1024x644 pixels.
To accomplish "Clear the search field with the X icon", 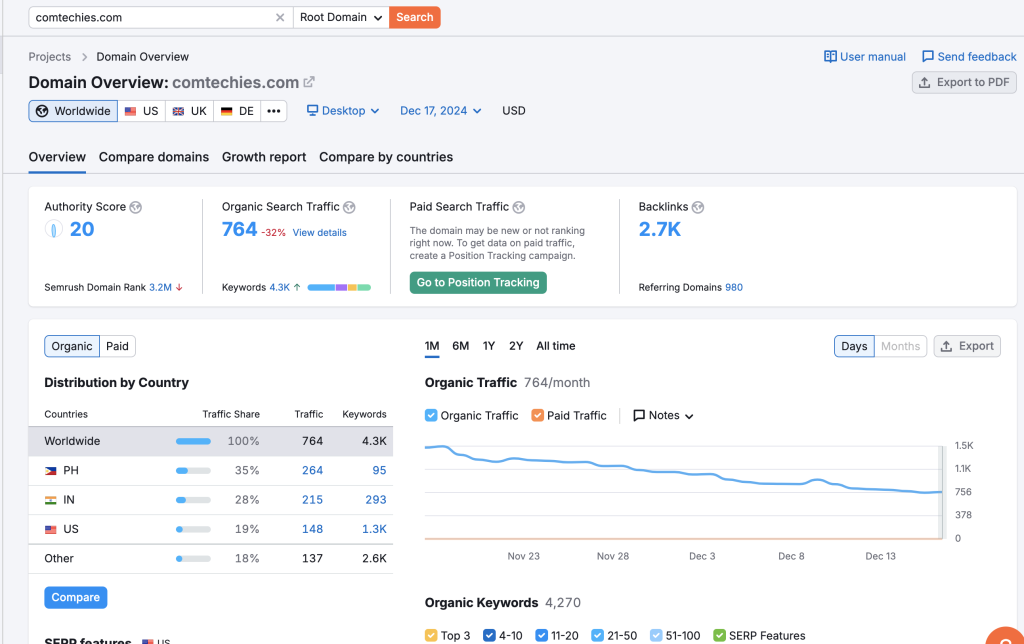I will pyautogui.click(x=279, y=17).
